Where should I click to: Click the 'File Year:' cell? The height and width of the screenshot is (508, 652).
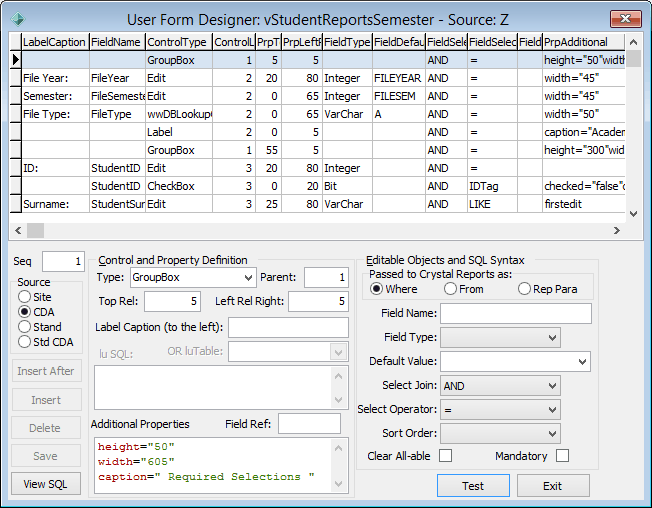click(55, 78)
